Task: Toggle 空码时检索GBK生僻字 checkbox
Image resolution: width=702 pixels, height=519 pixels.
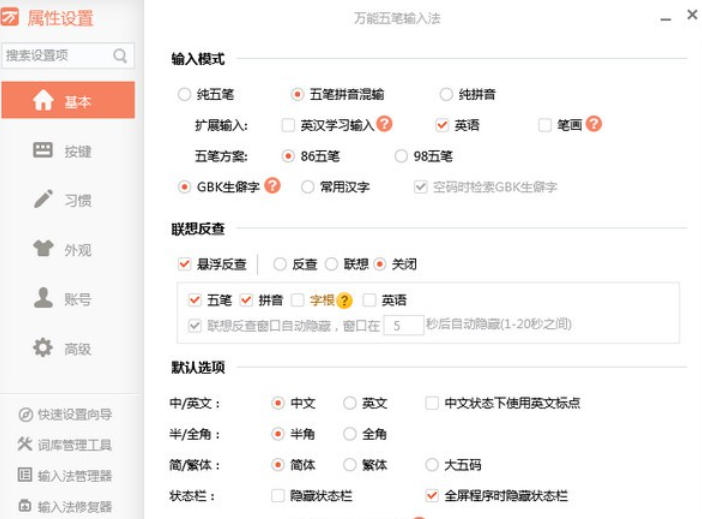Action: (x=420, y=187)
